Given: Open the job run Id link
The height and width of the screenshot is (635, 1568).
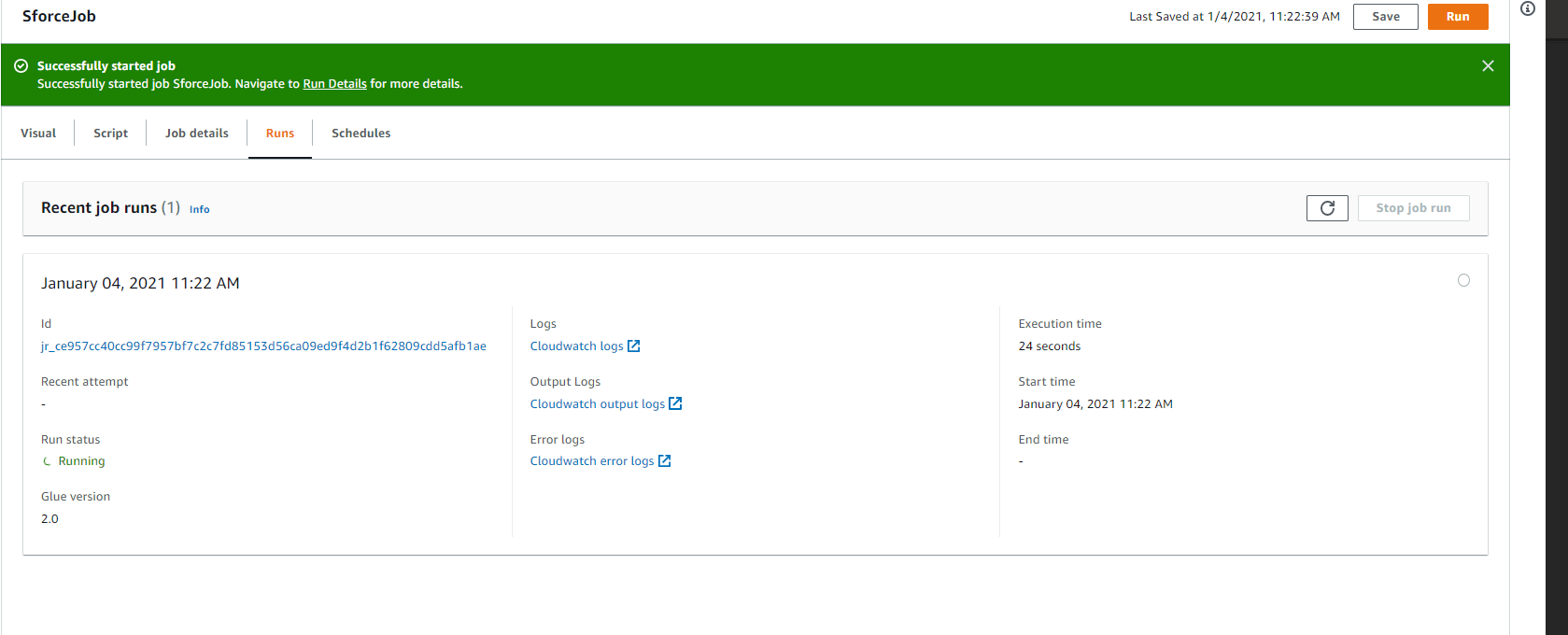Looking at the screenshot, I should click(x=263, y=346).
